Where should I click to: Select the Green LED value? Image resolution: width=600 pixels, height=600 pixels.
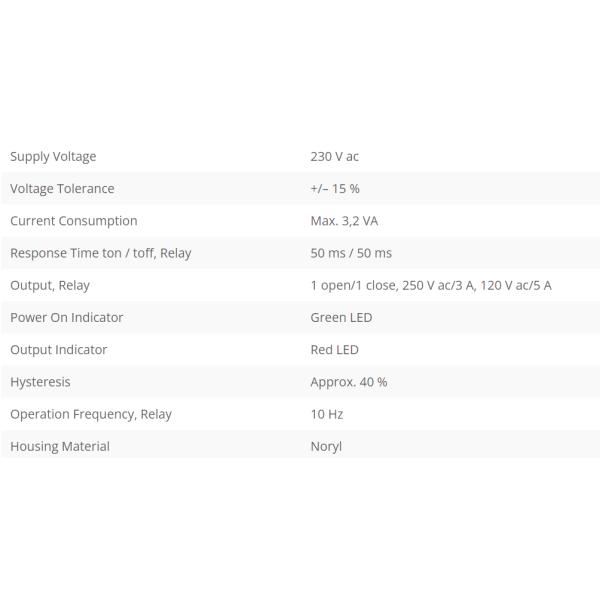[x=341, y=317]
